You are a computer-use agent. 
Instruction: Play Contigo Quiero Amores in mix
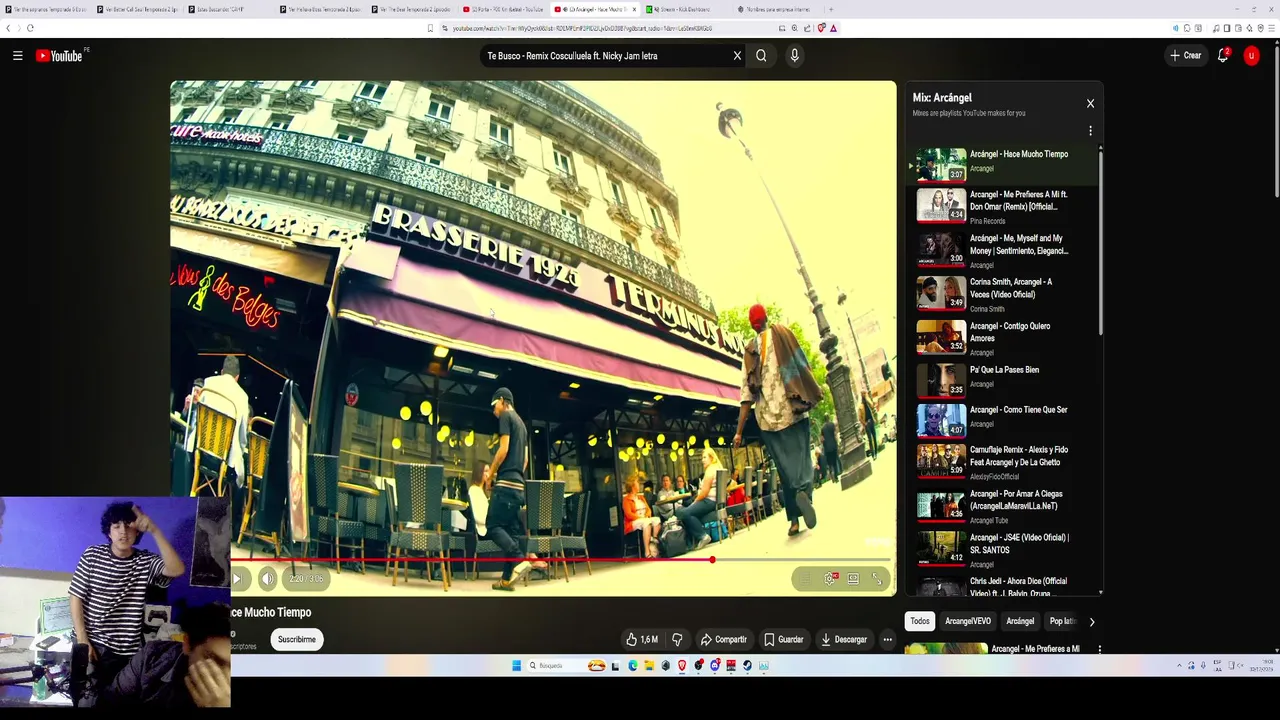(1004, 337)
